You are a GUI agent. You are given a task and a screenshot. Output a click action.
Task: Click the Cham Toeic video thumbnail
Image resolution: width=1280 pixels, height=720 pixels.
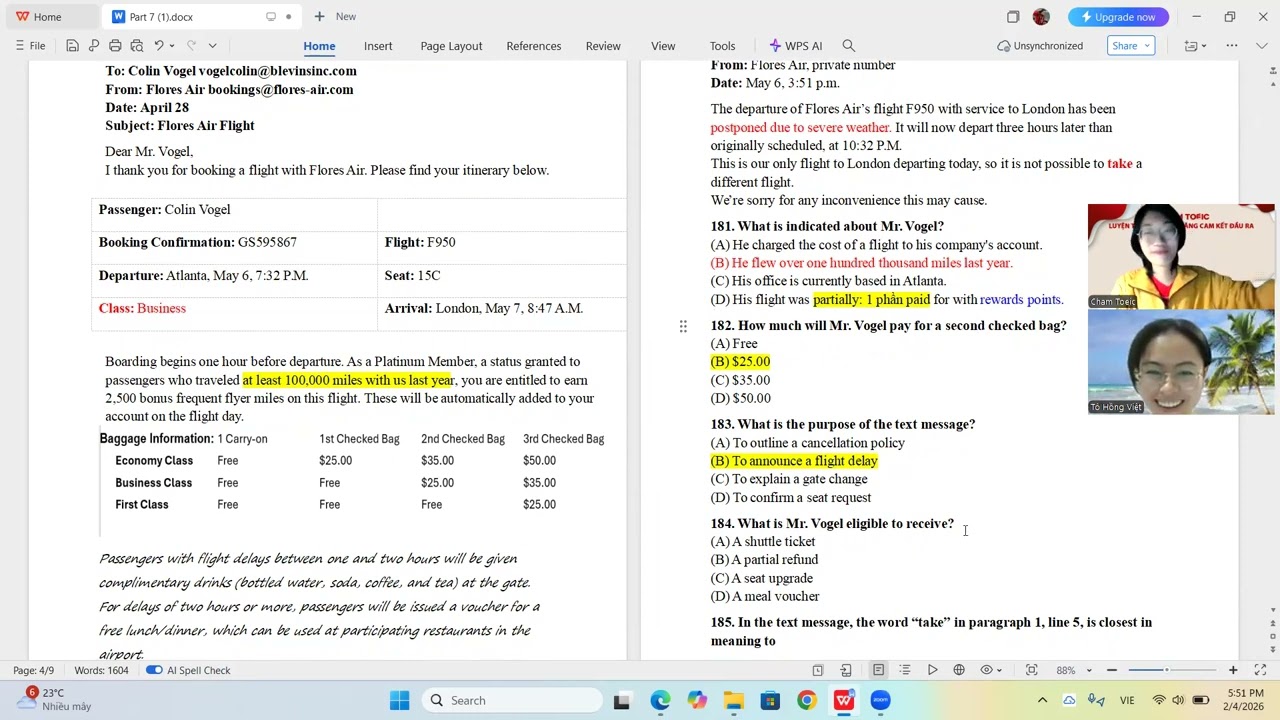[x=1181, y=256]
